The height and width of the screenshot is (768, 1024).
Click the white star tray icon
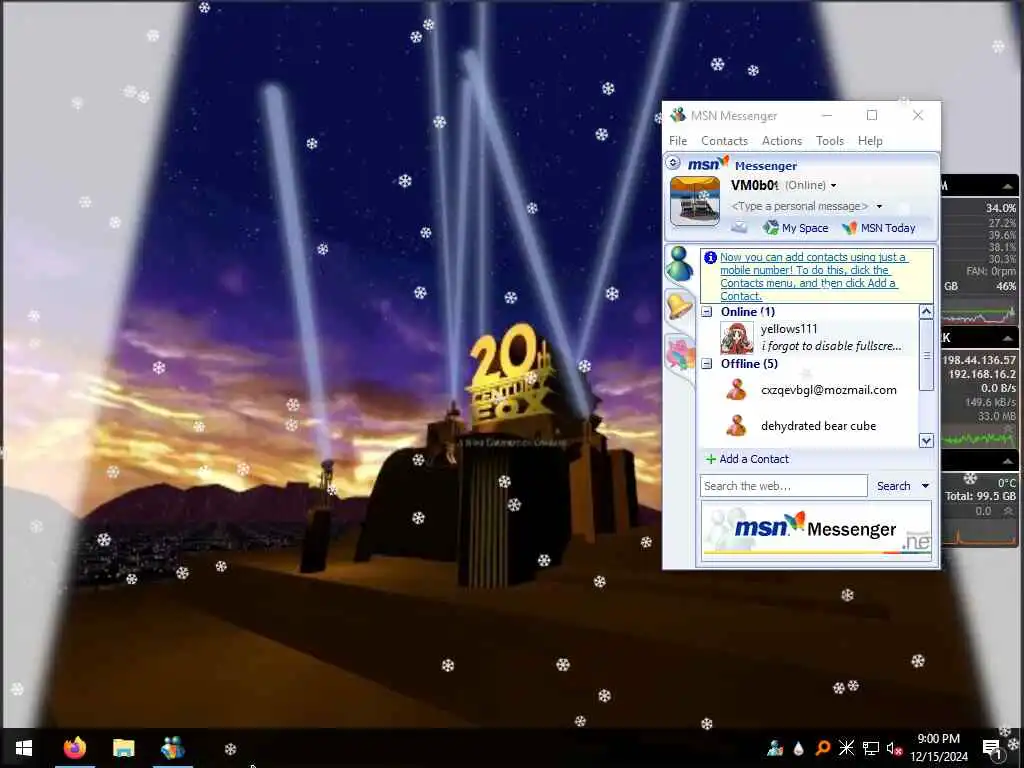(846, 748)
